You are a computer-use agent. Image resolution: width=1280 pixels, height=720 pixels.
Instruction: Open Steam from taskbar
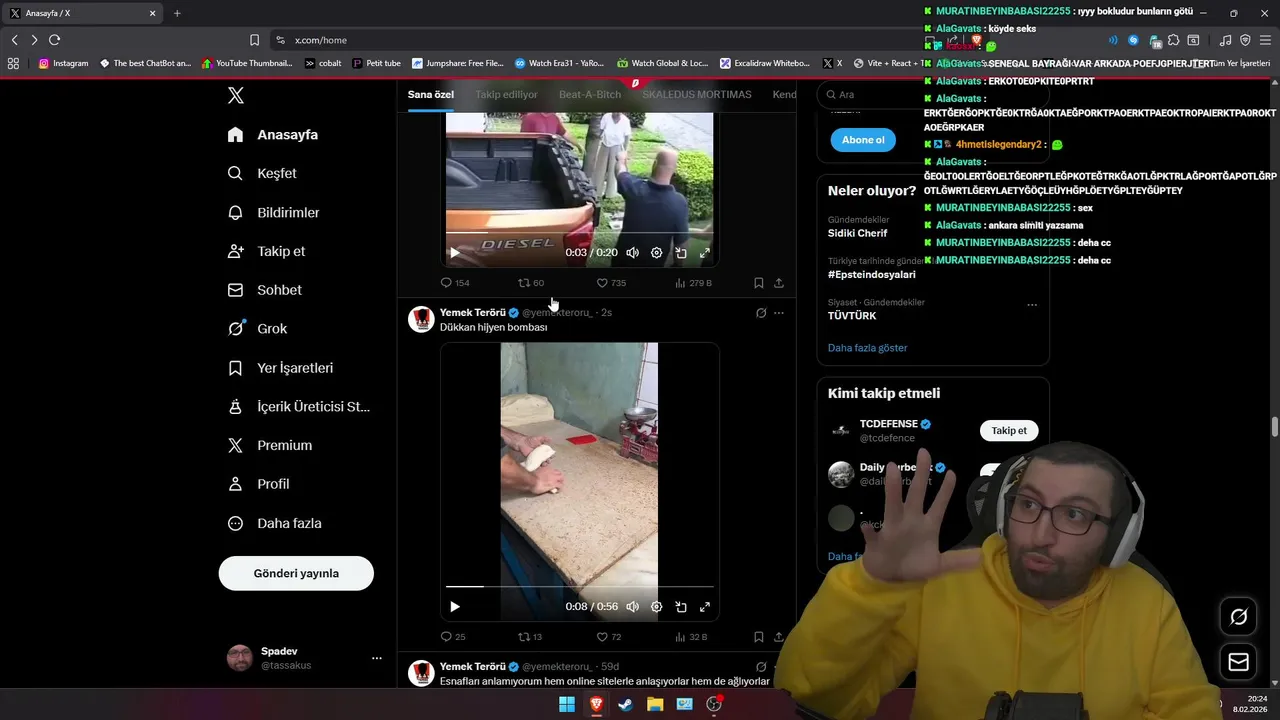click(x=625, y=704)
